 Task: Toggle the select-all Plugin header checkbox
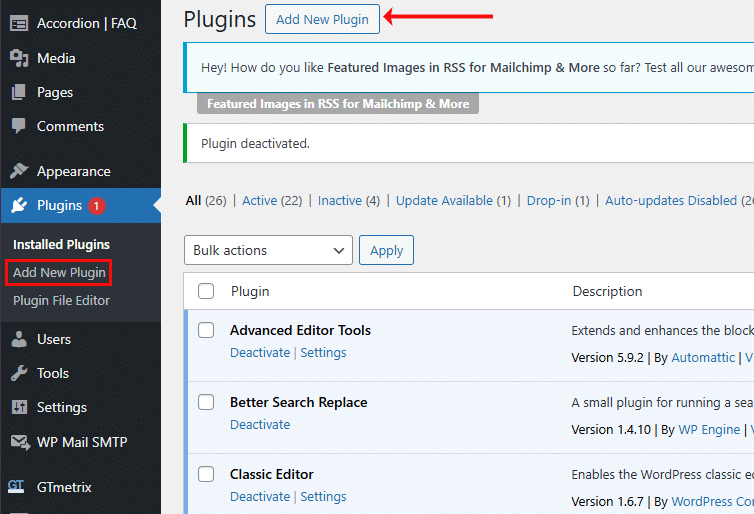(206, 291)
